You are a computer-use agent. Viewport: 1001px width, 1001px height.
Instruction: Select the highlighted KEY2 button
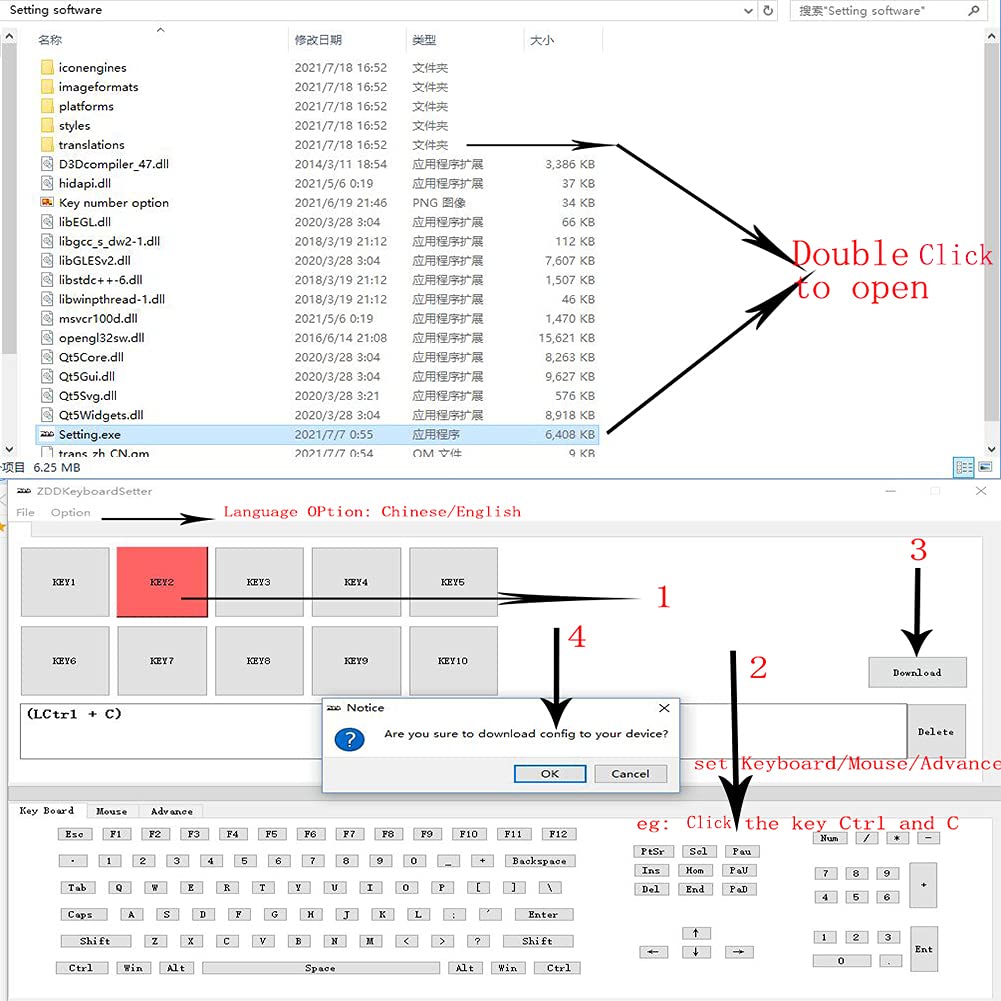pos(162,582)
